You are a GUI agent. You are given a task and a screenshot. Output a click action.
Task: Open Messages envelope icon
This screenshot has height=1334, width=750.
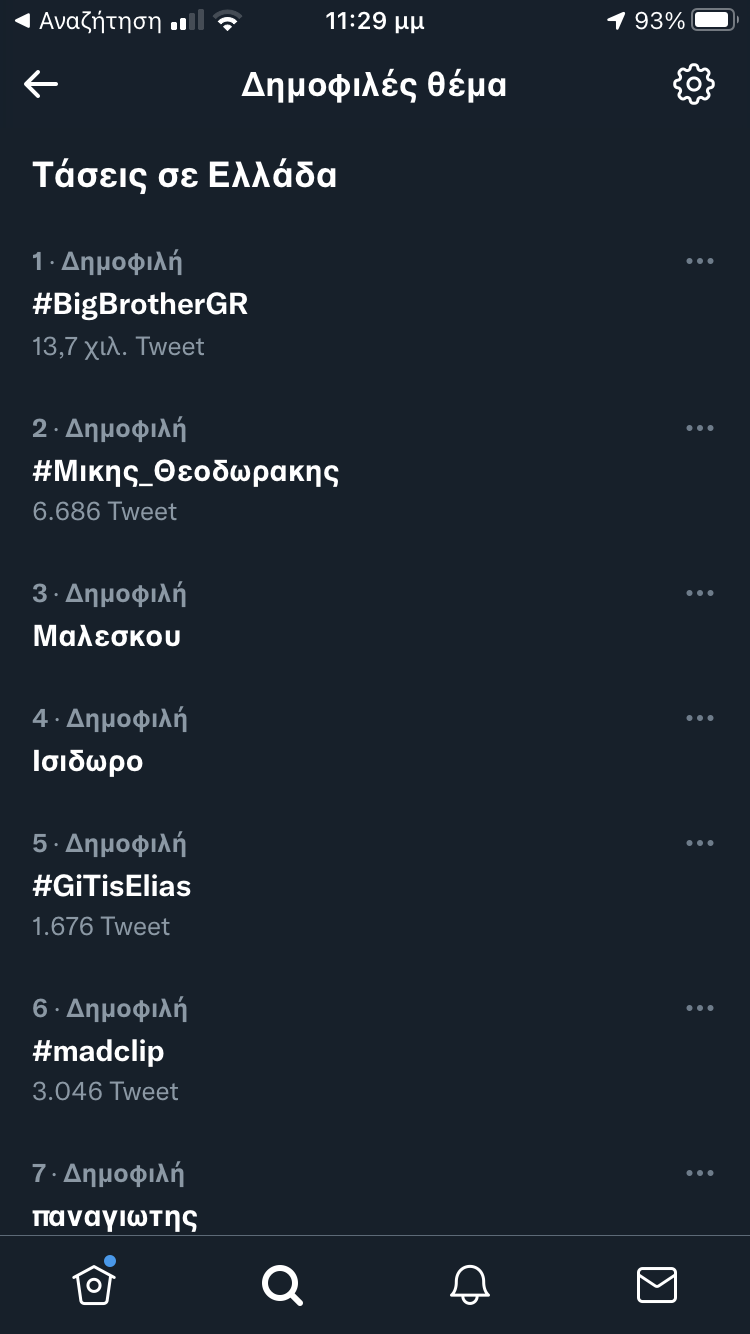pyautogui.click(x=656, y=1284)
